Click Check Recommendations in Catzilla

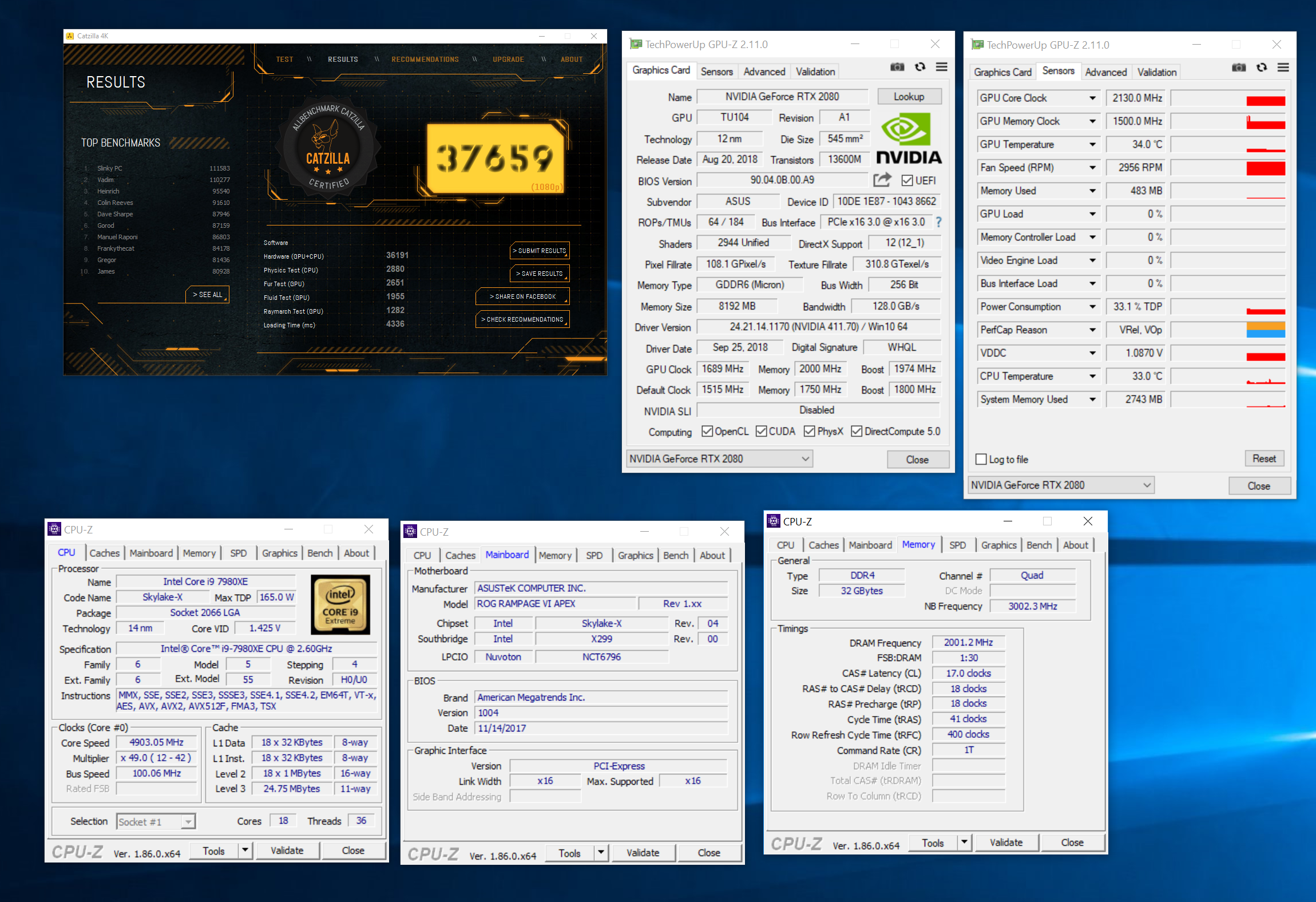pyautogui.click(x=522, y=319)
